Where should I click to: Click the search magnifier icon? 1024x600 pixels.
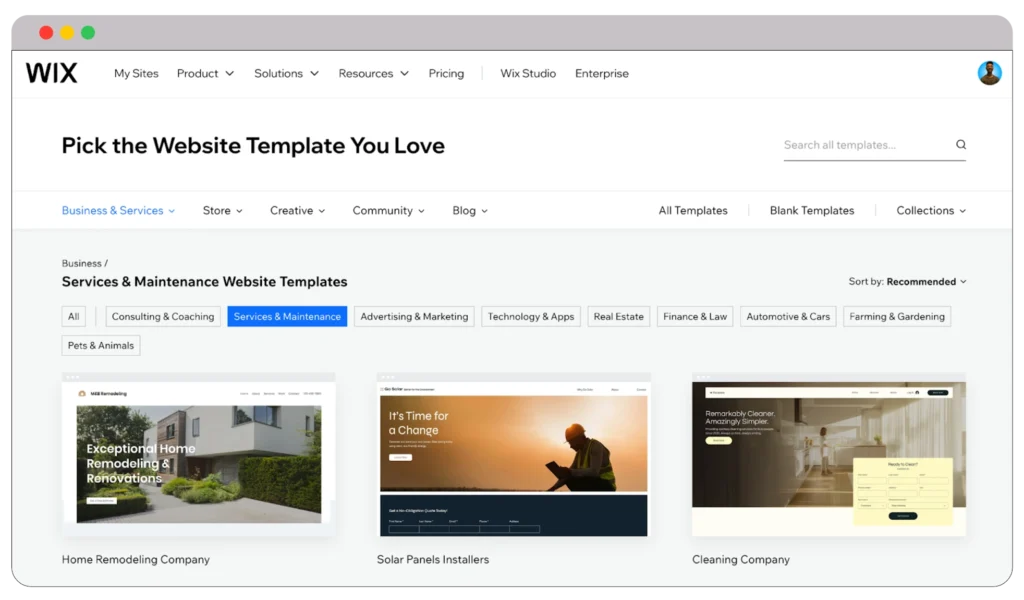point(960,144)
